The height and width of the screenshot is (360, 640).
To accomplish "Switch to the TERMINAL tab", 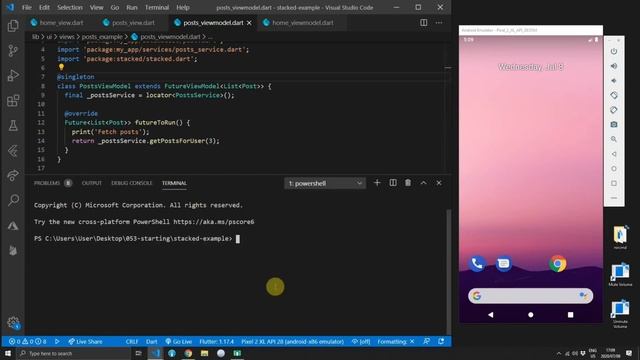I will [174, 183].
